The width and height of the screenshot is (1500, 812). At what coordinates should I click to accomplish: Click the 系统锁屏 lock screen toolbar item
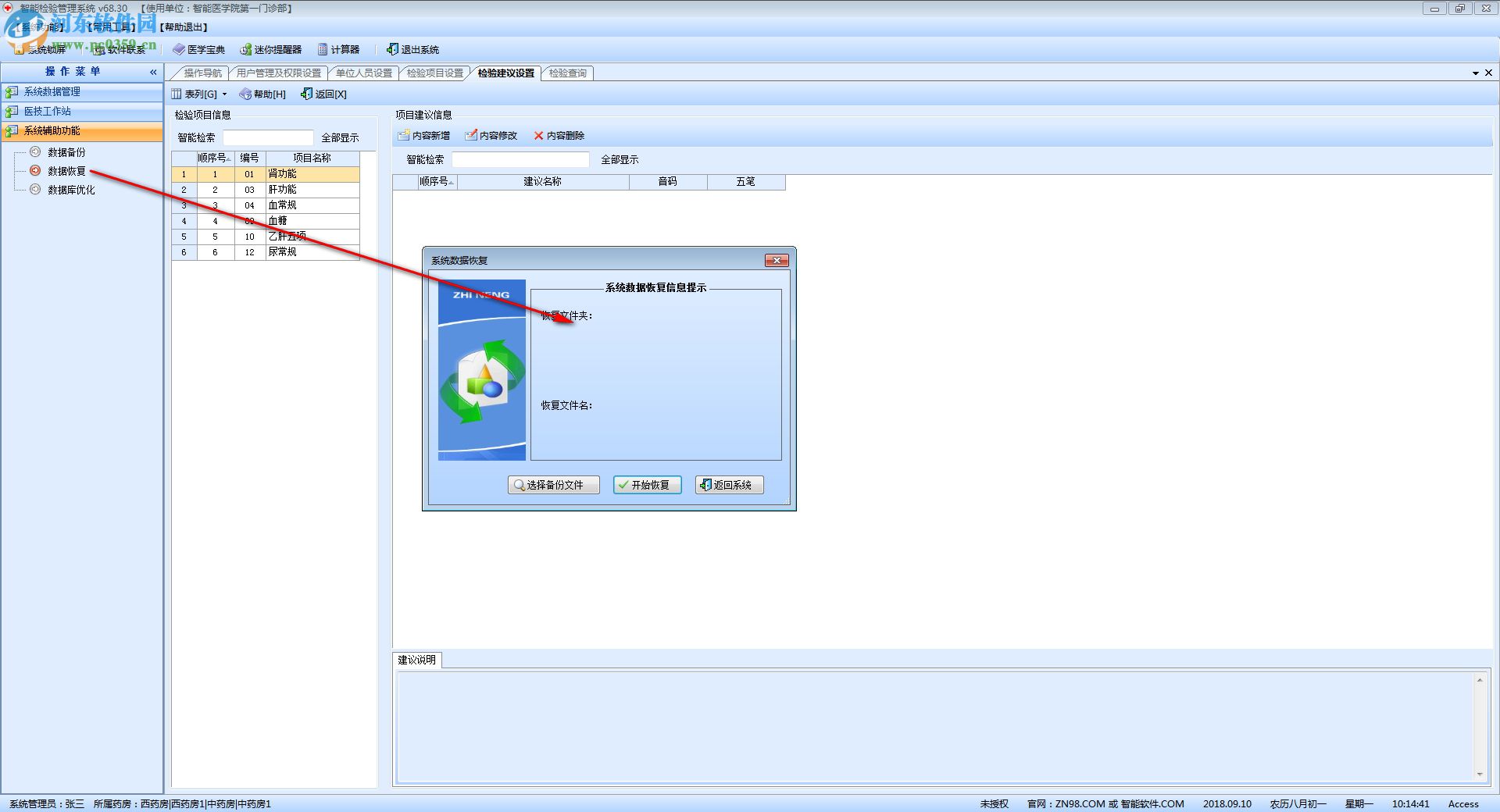[41, 49]
